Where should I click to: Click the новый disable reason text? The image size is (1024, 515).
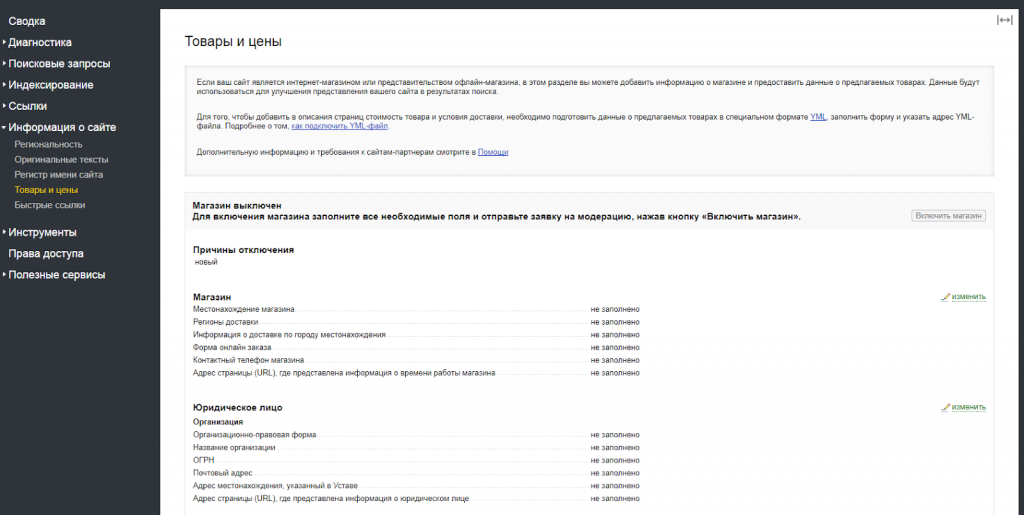(206, 262)
